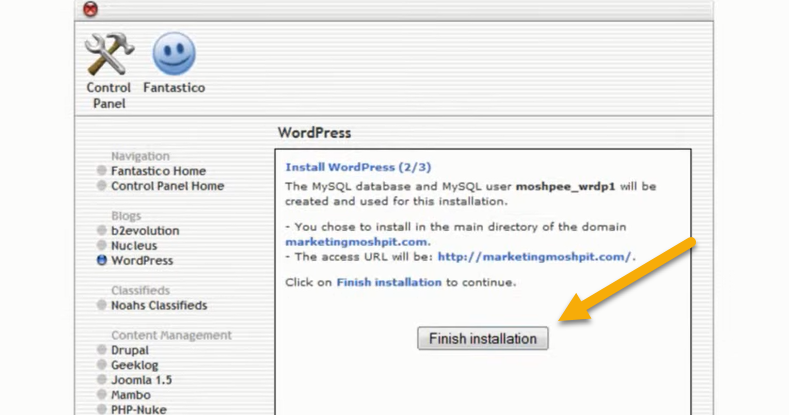This screenshot has width=789, height=415.
Task: Click the gray bullet beside Noahs Classifieds
Action: (102, 305)
